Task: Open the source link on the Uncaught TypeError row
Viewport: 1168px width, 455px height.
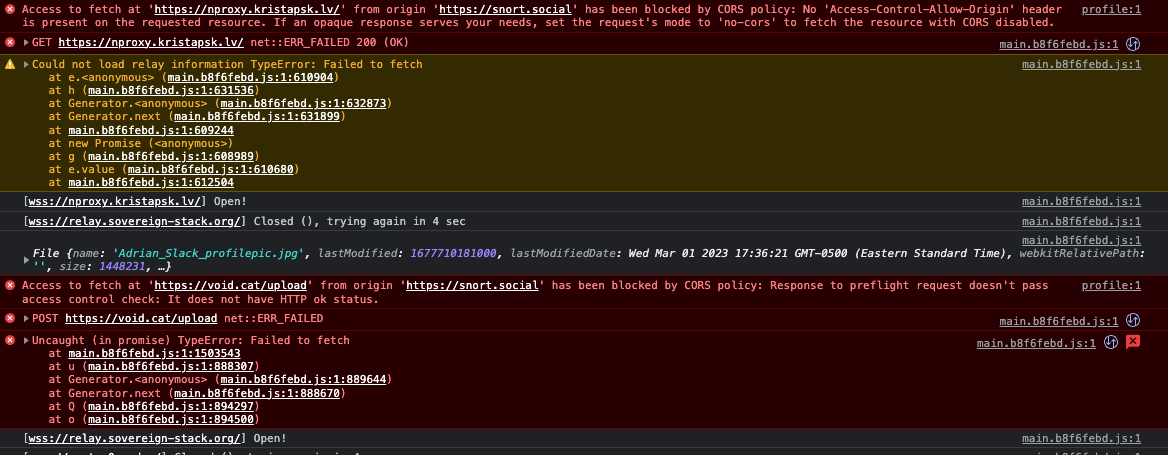Action: coord(1036,343)
